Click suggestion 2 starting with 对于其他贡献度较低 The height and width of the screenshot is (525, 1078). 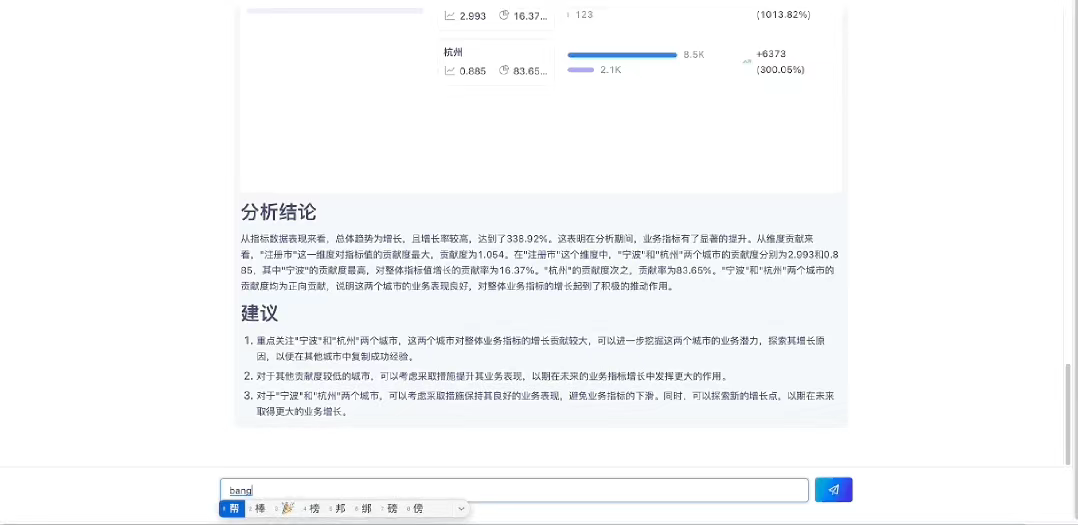coord(492,376)
